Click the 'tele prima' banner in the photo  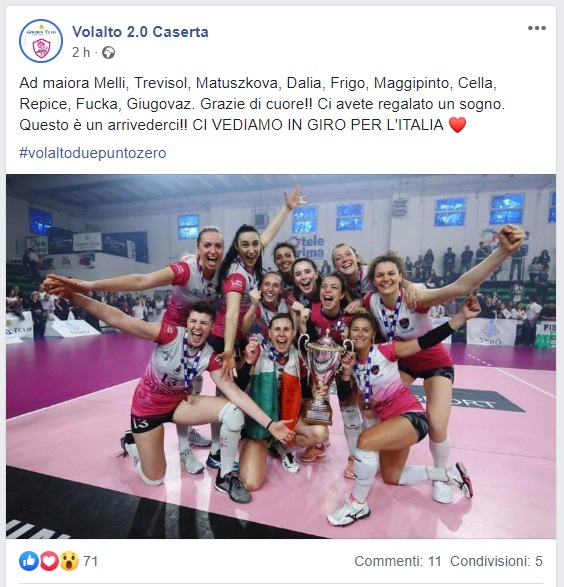308,247
